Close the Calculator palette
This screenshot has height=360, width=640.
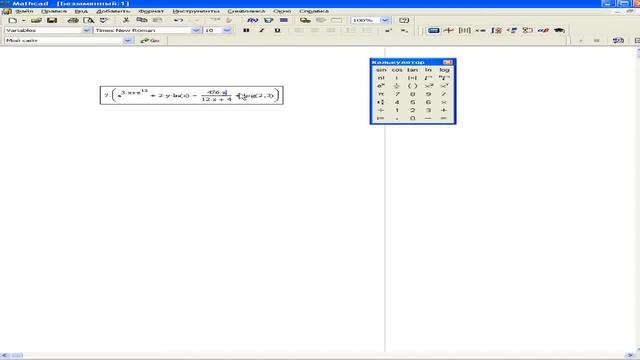[447, 62]
